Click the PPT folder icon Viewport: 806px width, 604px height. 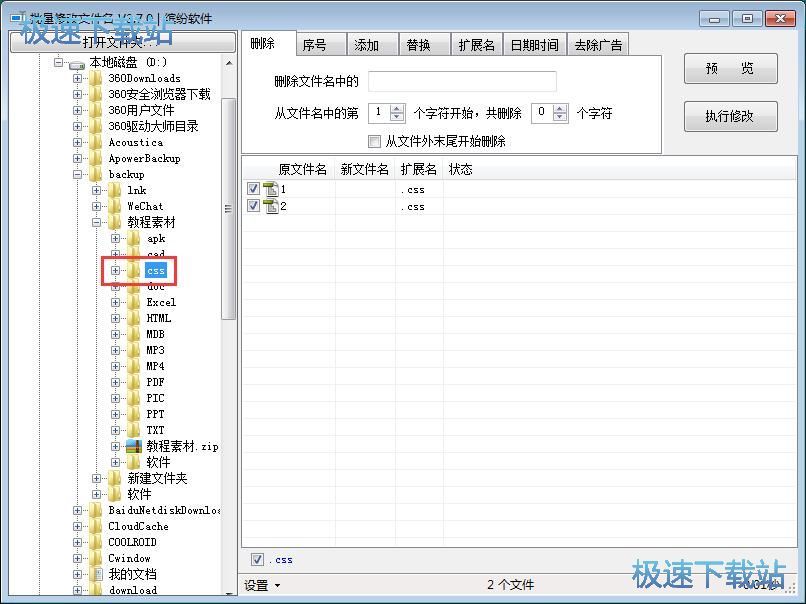click(134, 414)
